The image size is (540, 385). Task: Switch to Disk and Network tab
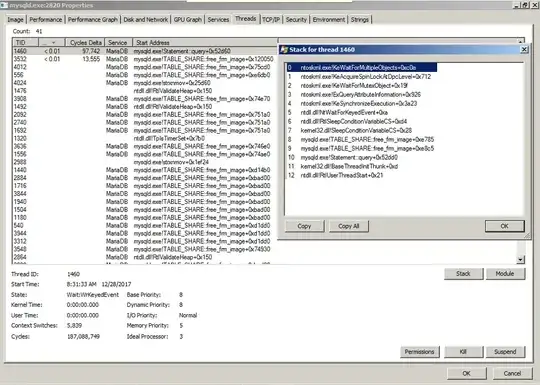[145, 20]
